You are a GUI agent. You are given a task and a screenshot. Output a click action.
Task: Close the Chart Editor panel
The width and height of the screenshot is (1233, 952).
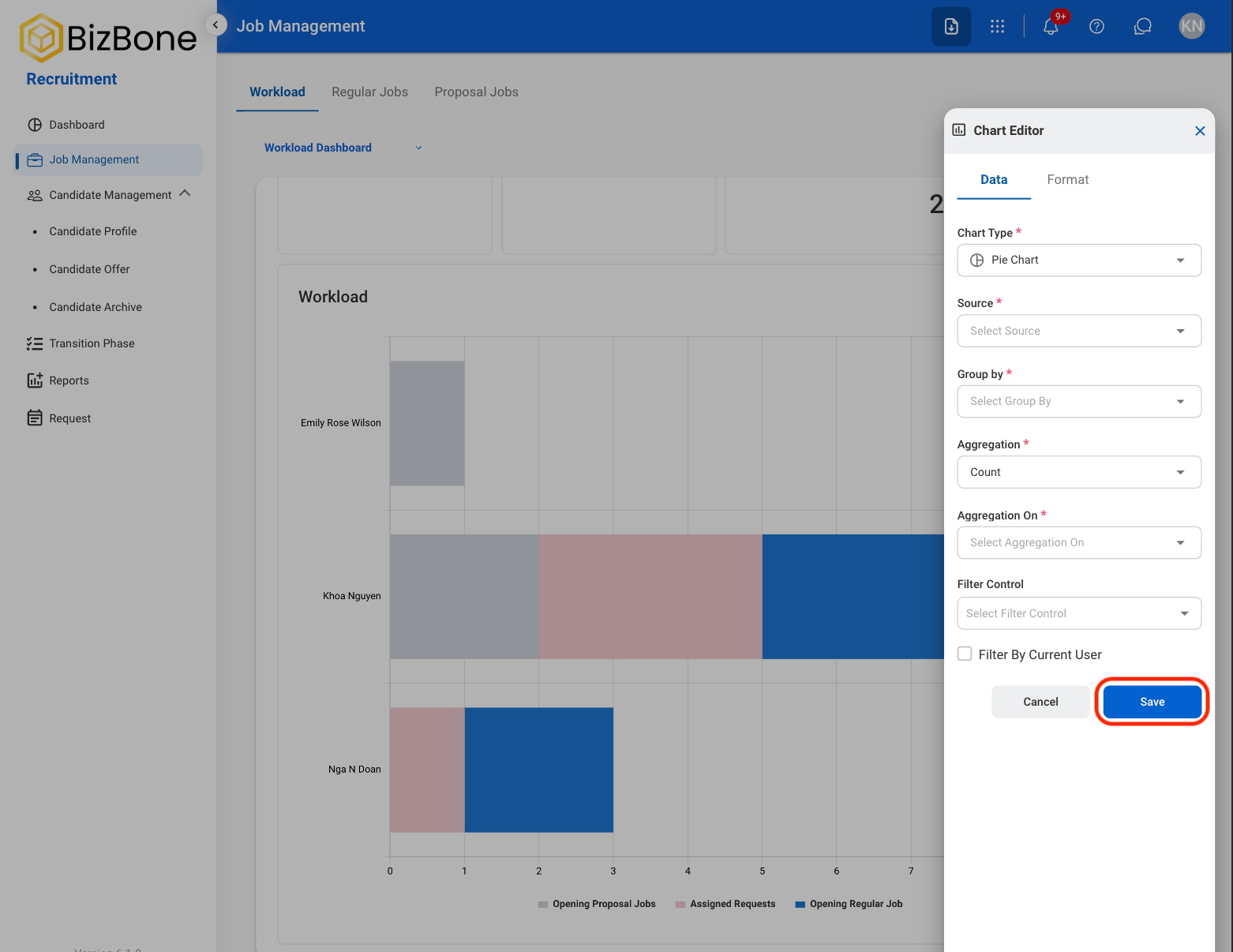1200,131
